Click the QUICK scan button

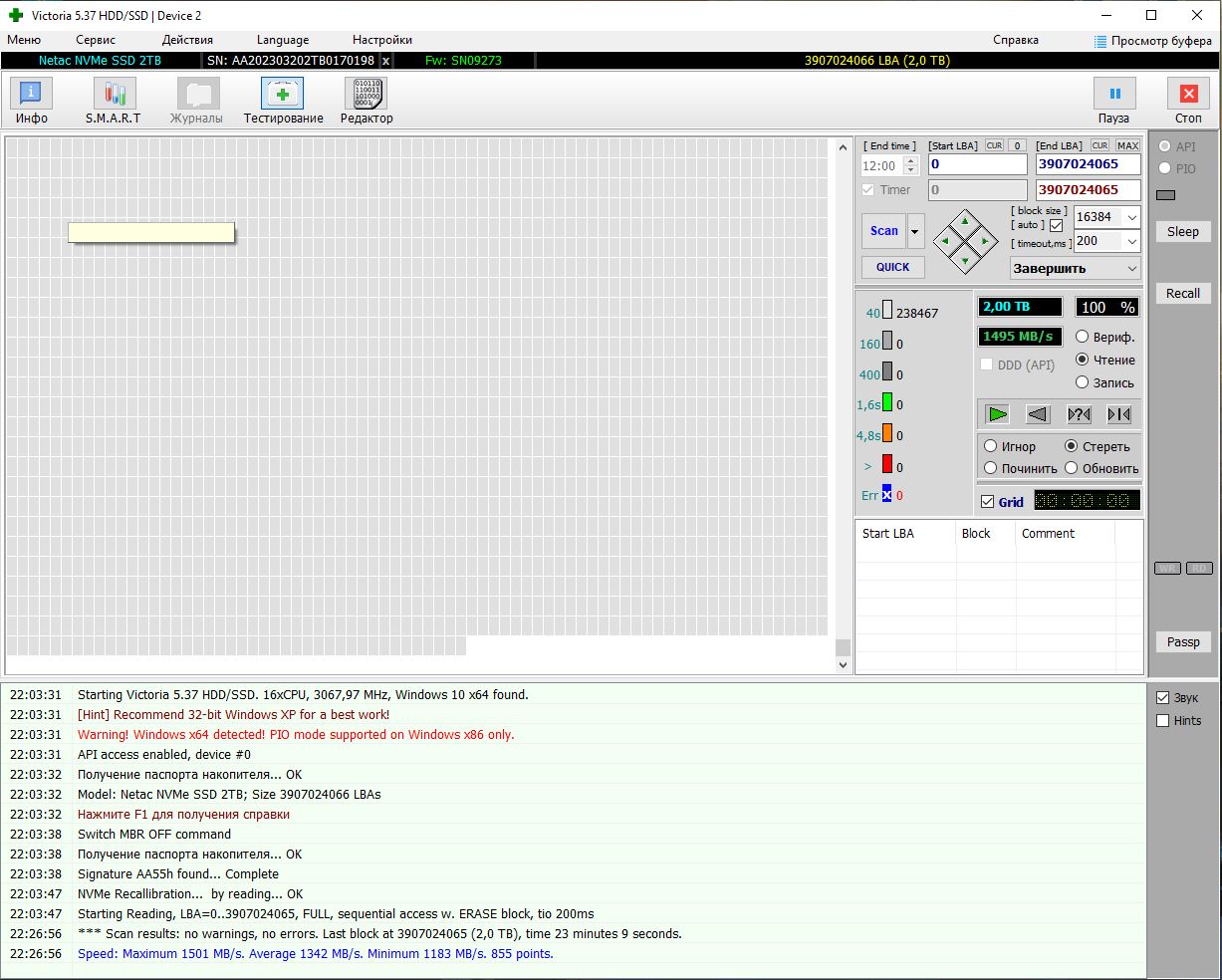click(x=892, y=267)
